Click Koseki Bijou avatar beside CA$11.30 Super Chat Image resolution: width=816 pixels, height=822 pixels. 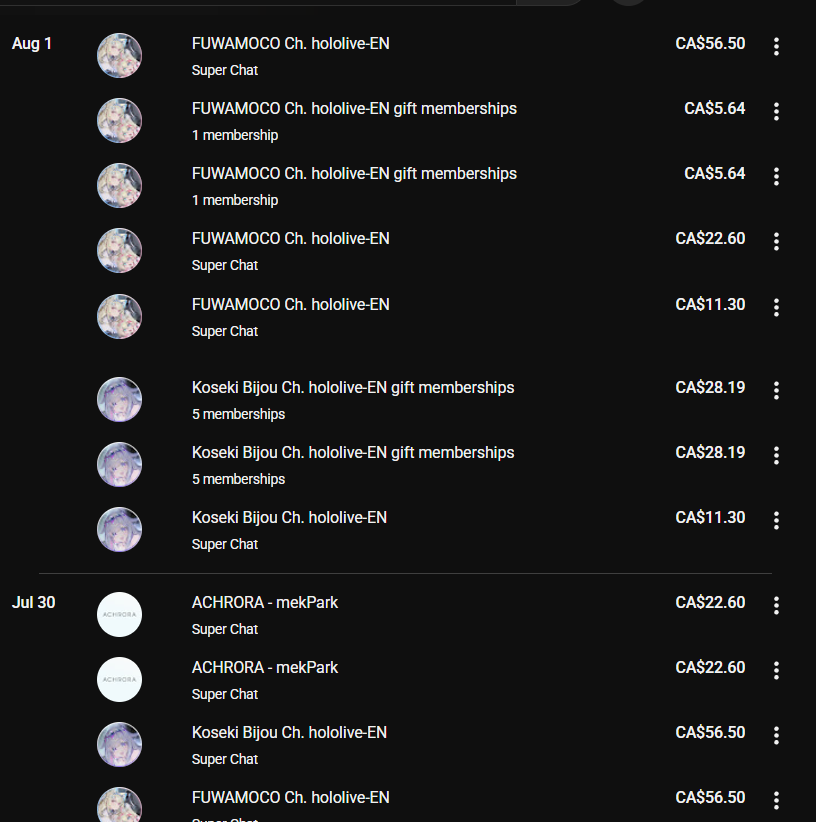point(119,529)
